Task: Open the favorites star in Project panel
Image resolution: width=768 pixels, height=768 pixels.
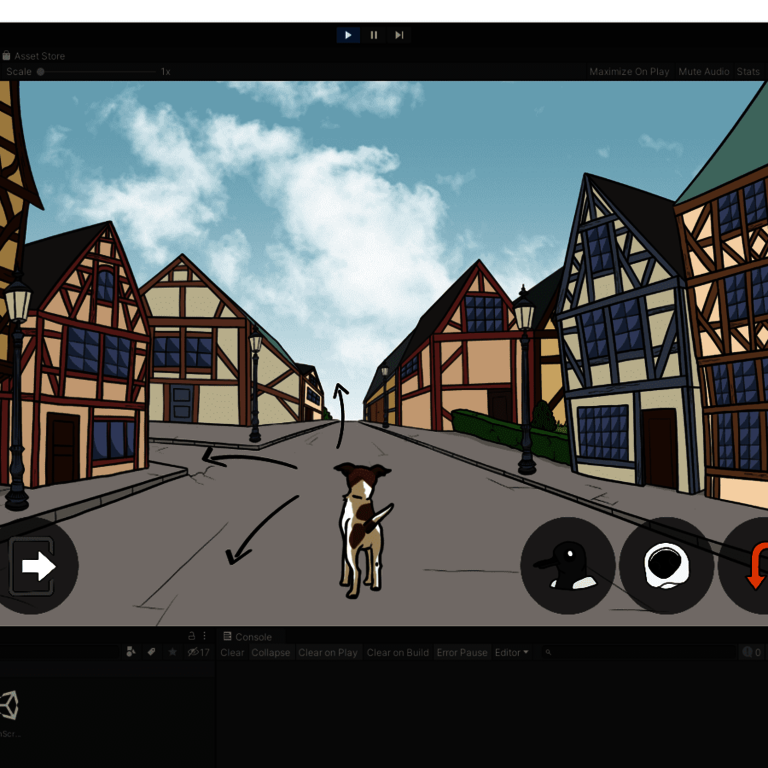Action: (172, 652)
